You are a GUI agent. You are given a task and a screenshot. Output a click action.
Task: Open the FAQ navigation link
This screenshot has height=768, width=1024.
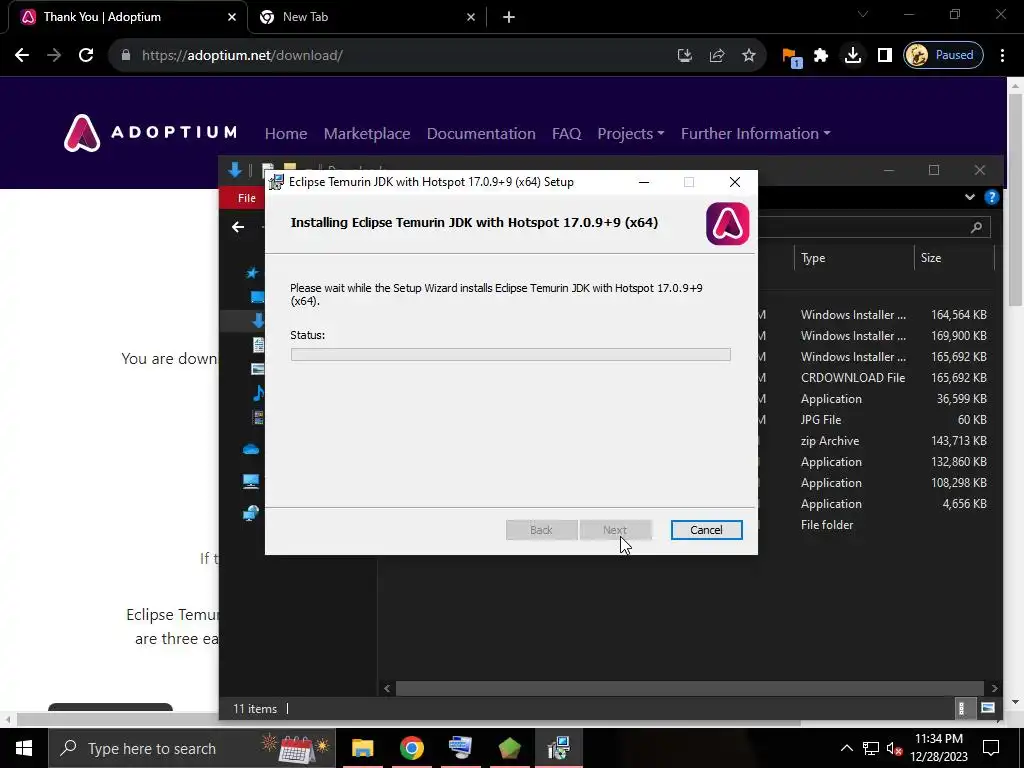coord(566,133)
